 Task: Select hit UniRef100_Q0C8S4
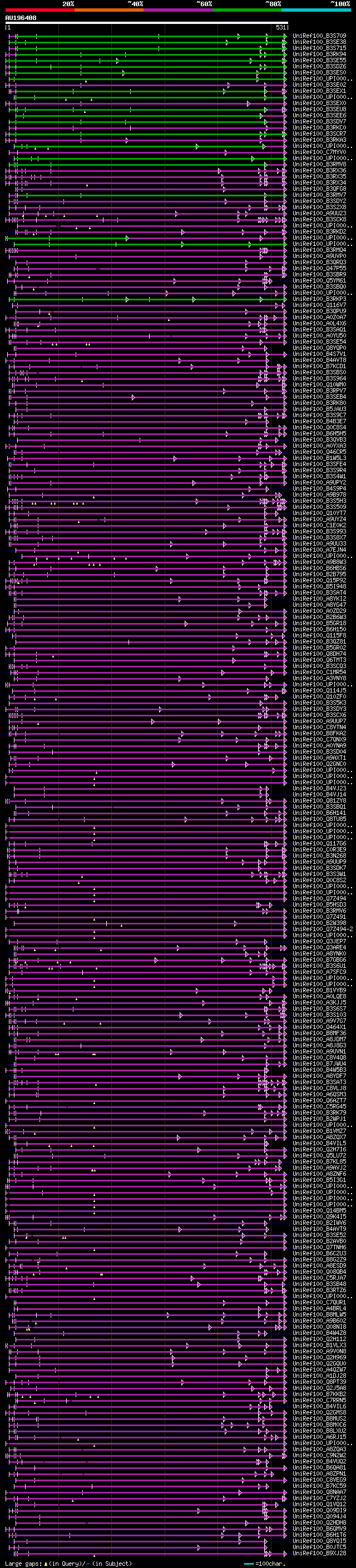pos(319,427)
